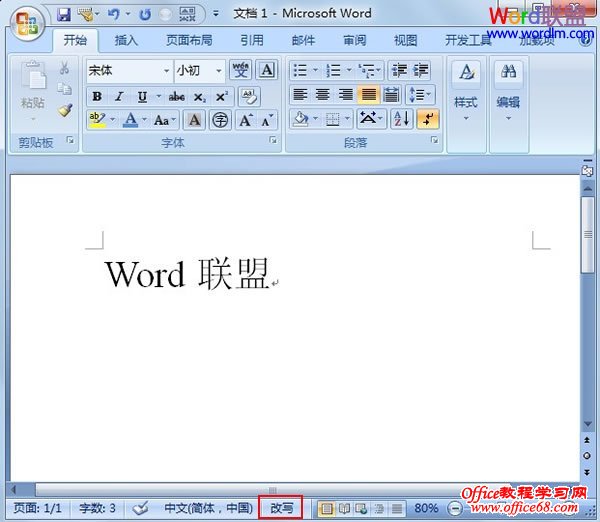
Task: Switch to Print Layout view button
Action: click(326, 508)
